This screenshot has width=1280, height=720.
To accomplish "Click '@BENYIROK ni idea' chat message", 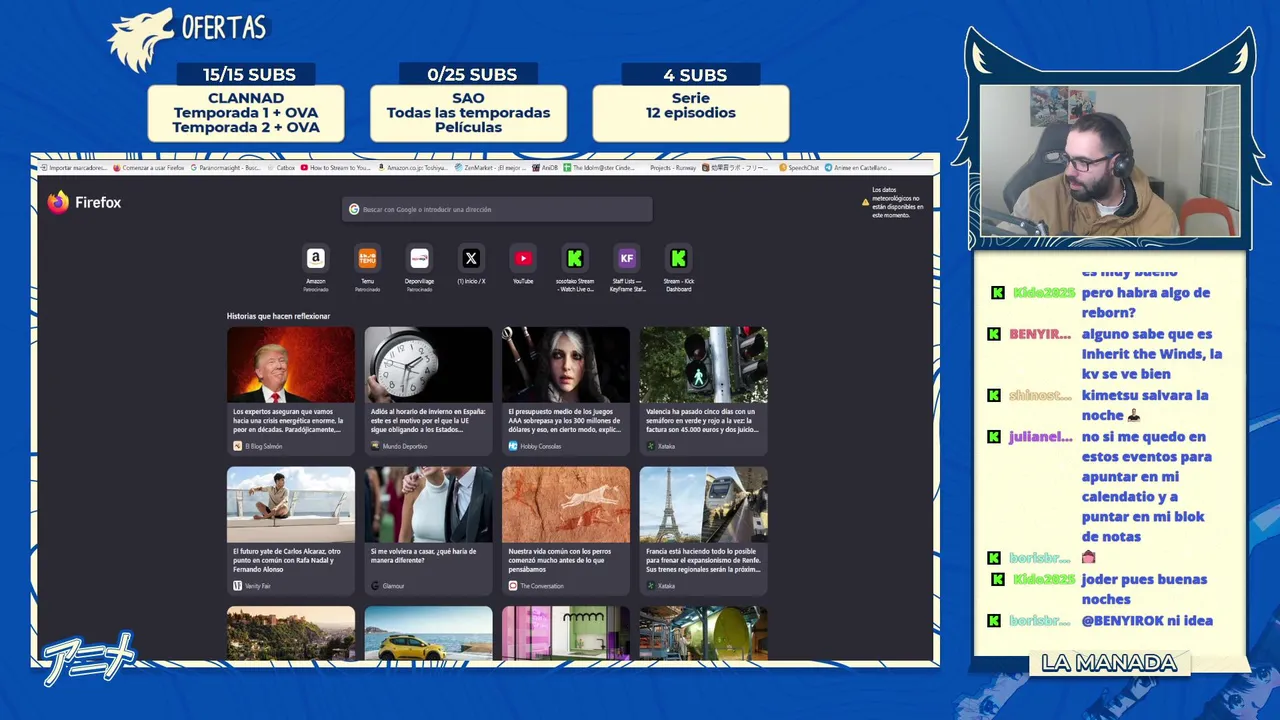I will (x=1147, y=621).
